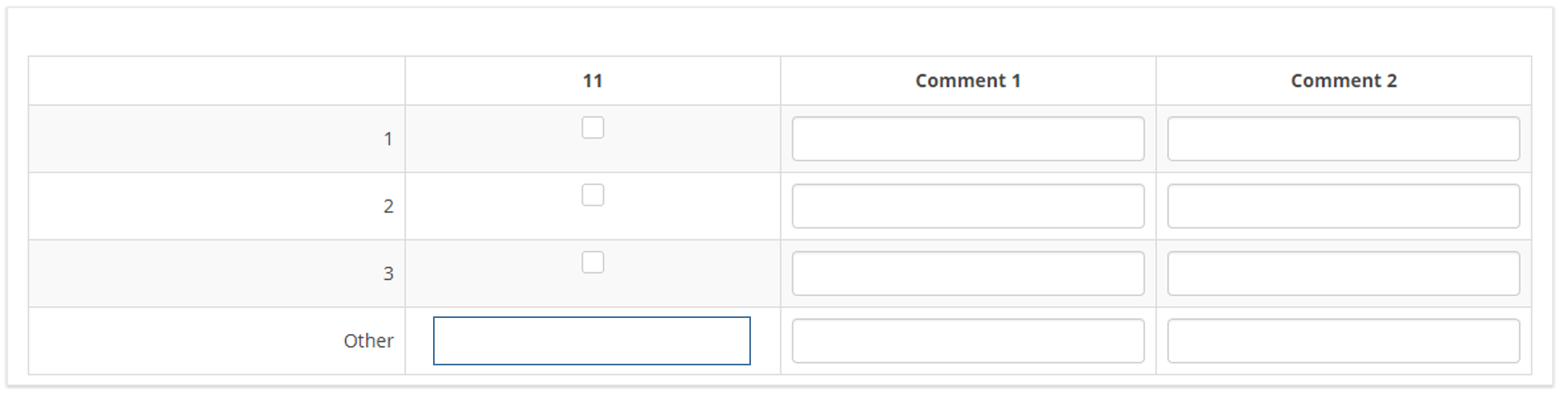The height and width of the screenshot is (395, 1568).
Task: Click the Comment 2 field in Other row
Action: pos(1343,341)
